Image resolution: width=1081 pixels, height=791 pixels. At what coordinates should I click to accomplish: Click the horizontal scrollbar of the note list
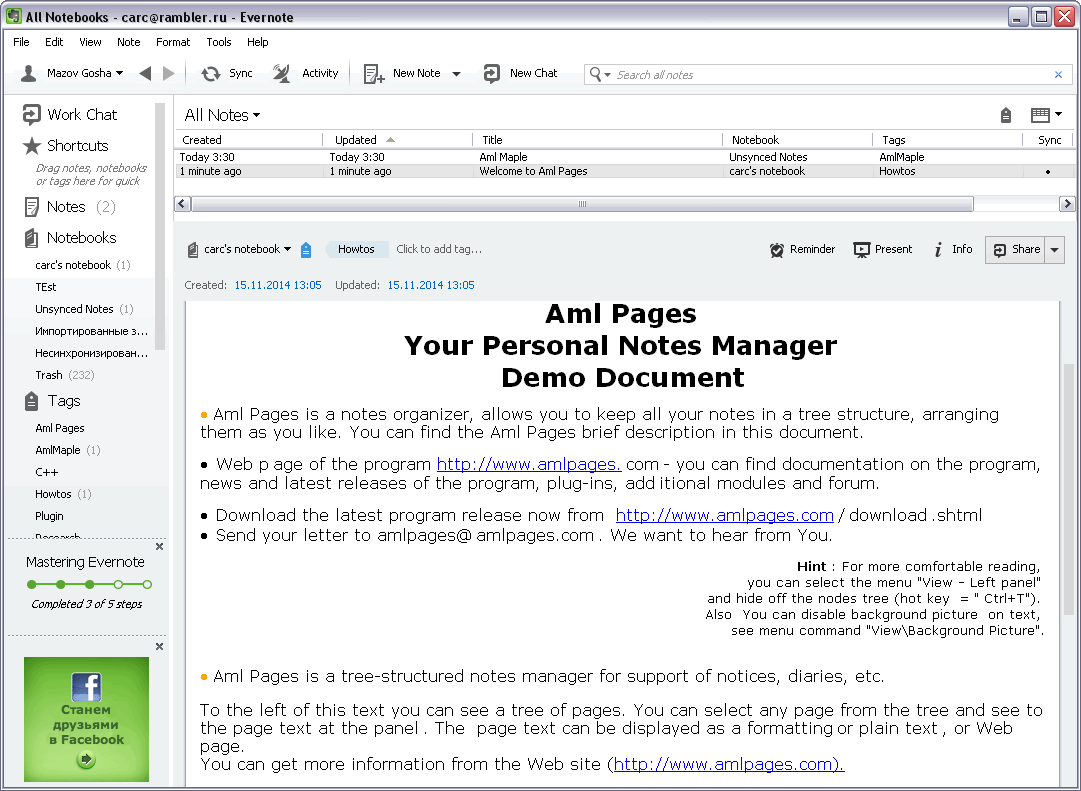(x=583, y=203)
